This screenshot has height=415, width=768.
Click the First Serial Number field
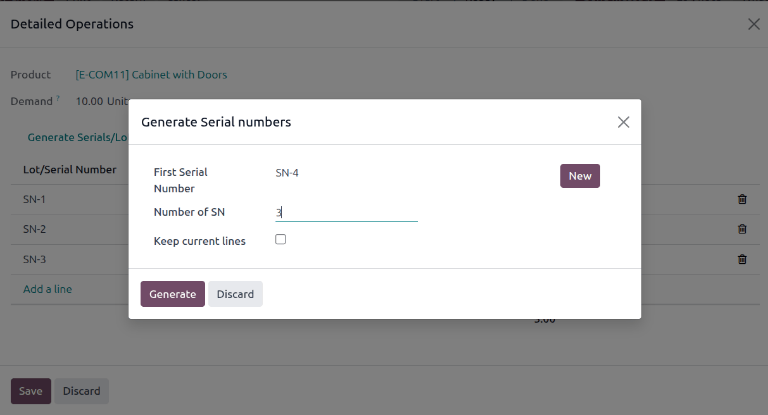(x=346, y=173)
